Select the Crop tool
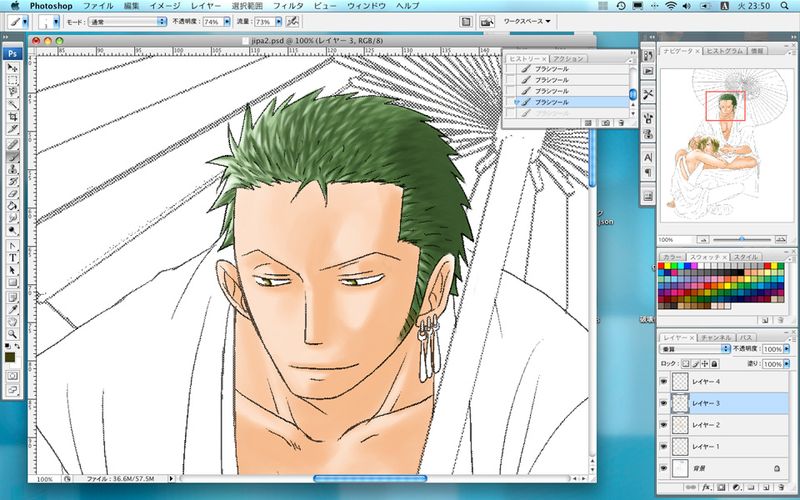800x500 pixels. (x=12, y=117)
